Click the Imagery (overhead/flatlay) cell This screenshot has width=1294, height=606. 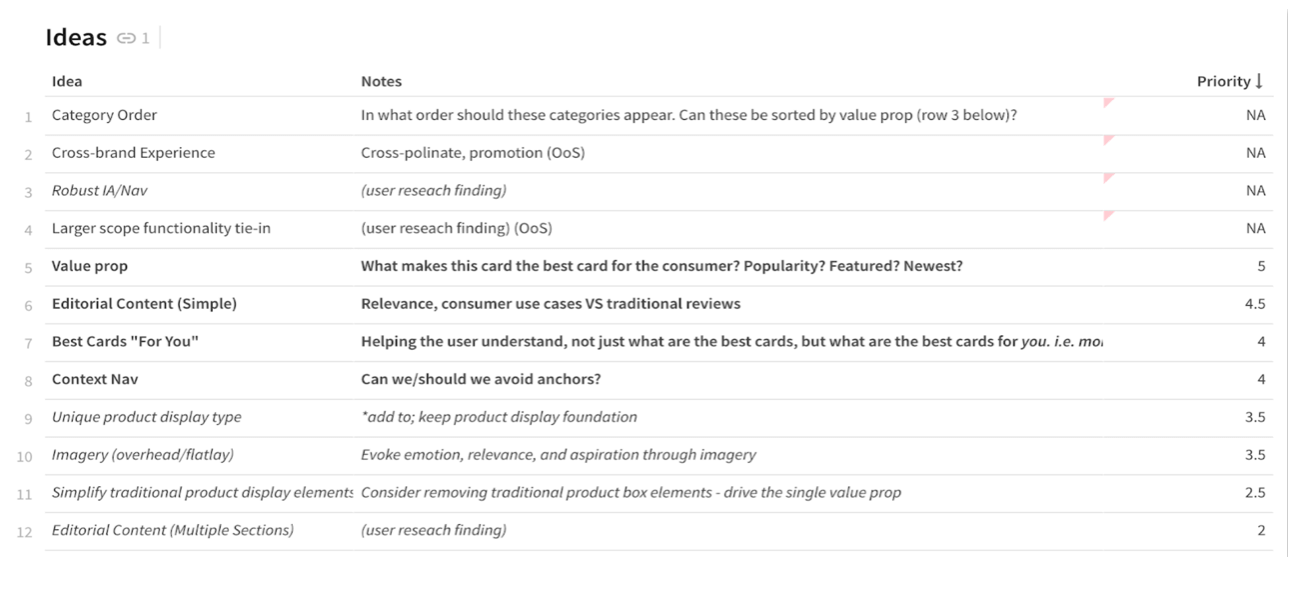coord(143,455)
